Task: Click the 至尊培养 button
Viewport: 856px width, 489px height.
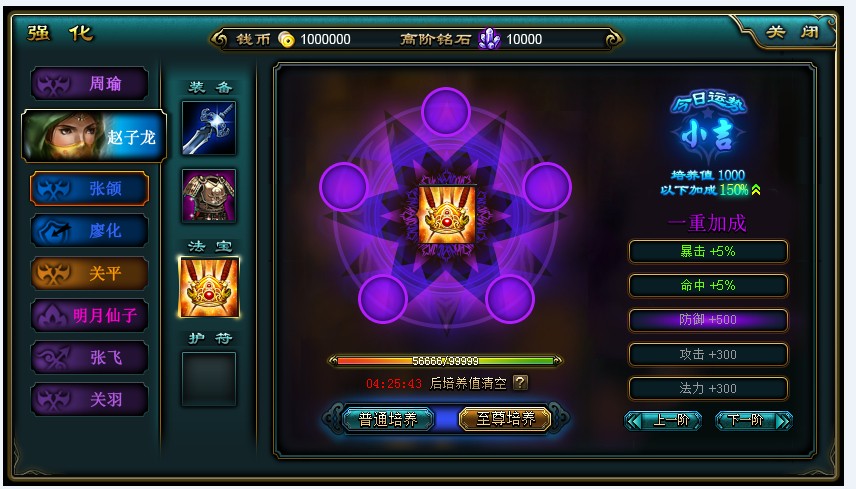Action: [506, 419]
